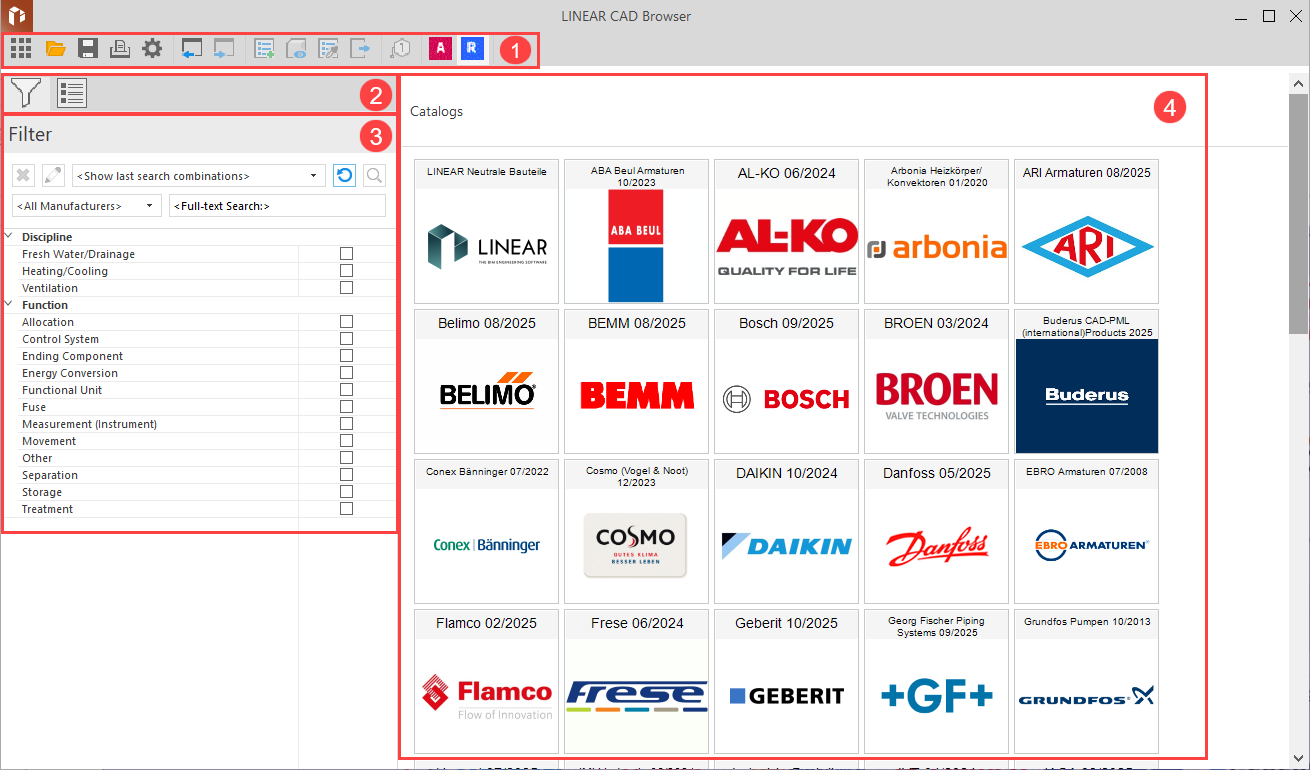
Task: Open the All Manufacturers dropdown
Action: click(x=87, y=206)
